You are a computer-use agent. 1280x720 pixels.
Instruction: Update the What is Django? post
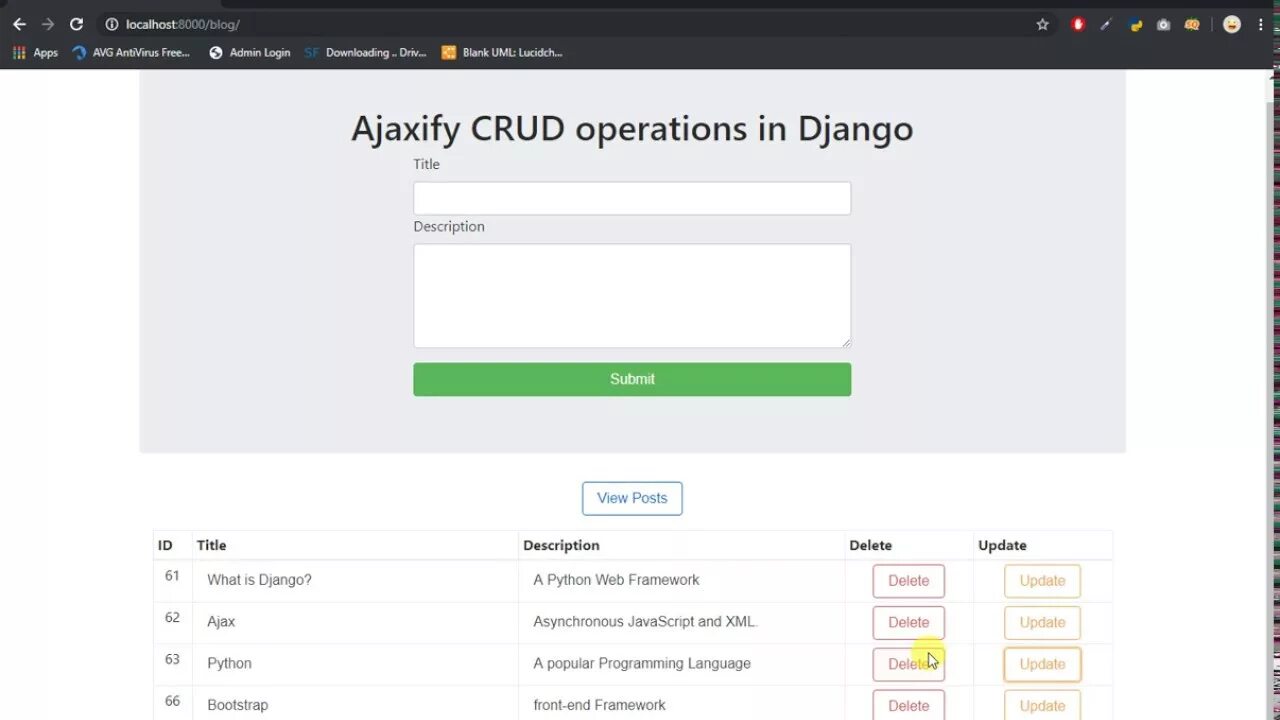[x=1042, y=581]
